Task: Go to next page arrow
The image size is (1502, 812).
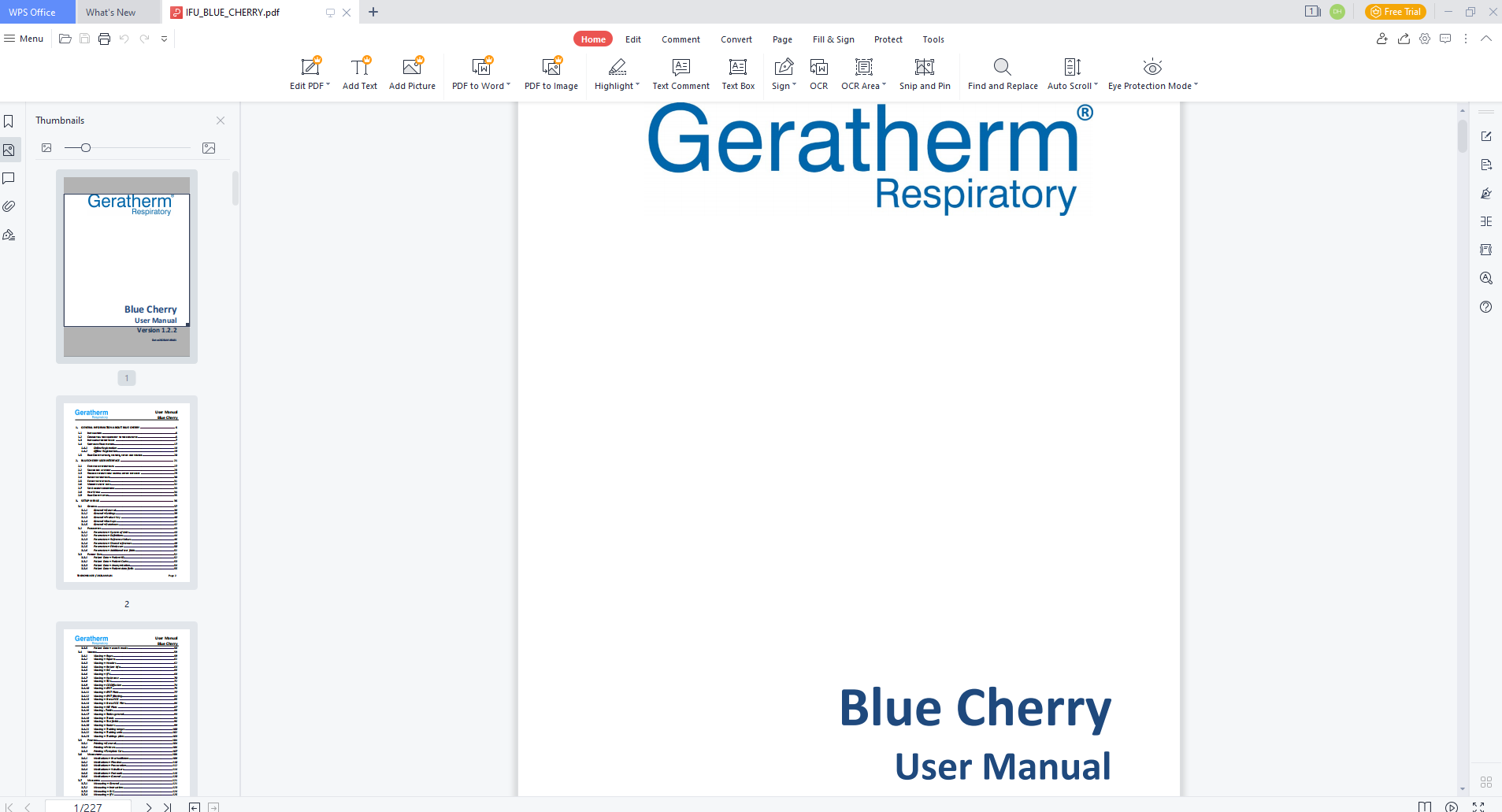Action: click(148, 807)
